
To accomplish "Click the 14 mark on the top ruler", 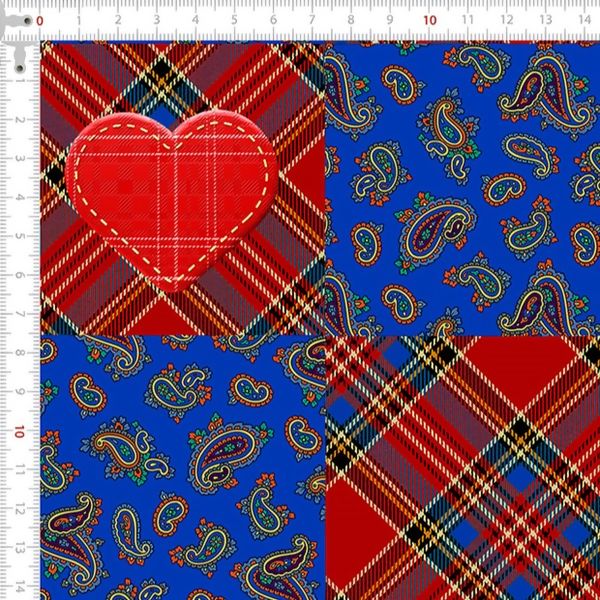I will [585, 20].
